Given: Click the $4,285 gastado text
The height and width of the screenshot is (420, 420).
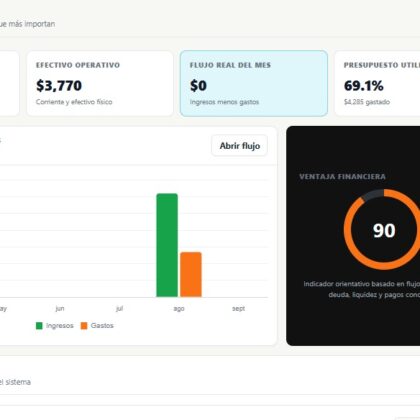Looking at the screenshot, I should pos(367,102).
